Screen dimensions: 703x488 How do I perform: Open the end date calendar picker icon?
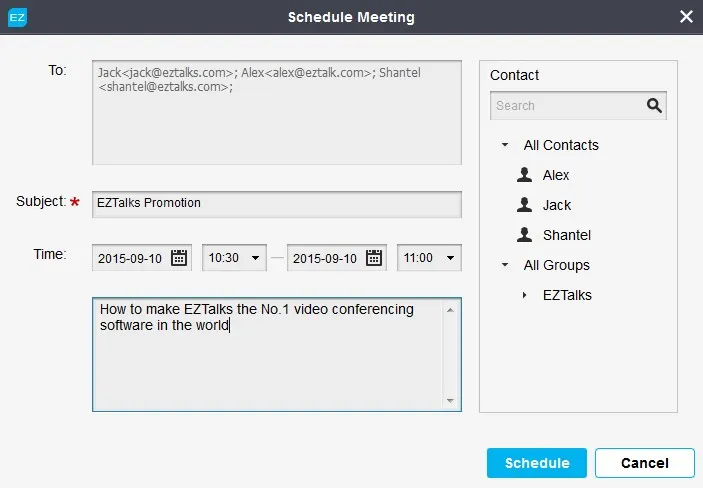(374, 258)
